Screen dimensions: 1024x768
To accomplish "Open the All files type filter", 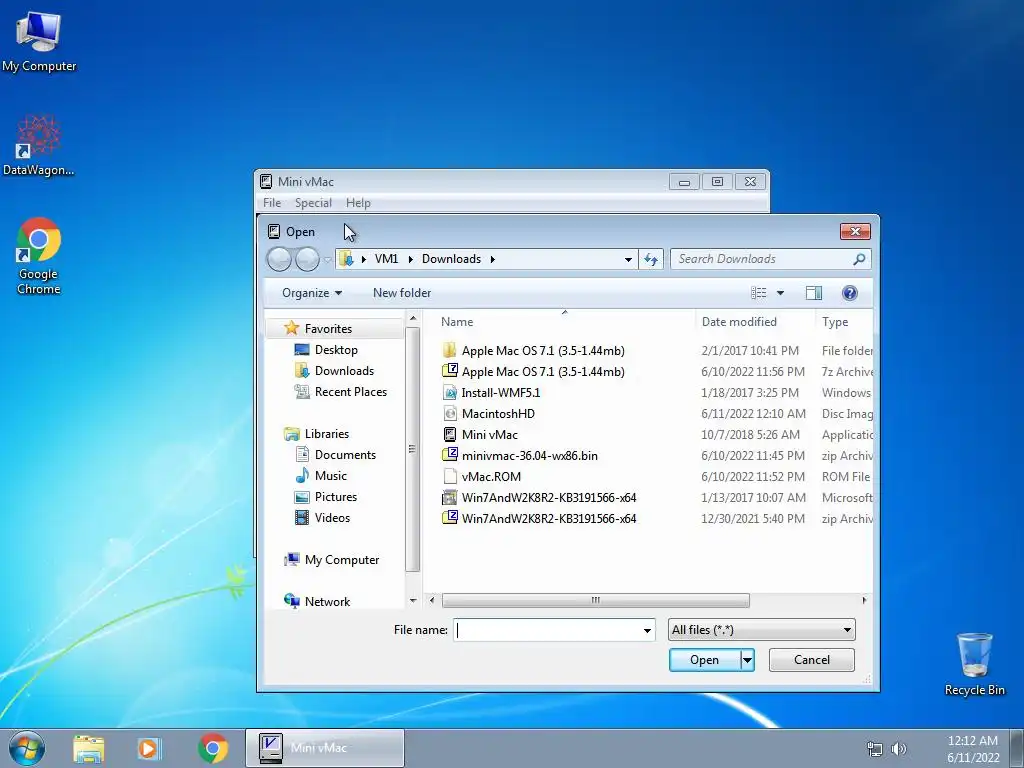I will pyautogui.click(x=761, y=630).
